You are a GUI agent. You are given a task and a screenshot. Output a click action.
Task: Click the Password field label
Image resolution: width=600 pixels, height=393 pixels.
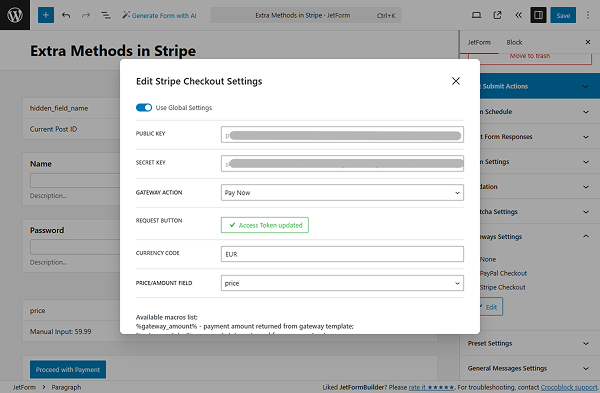click(x=47, y=230)
